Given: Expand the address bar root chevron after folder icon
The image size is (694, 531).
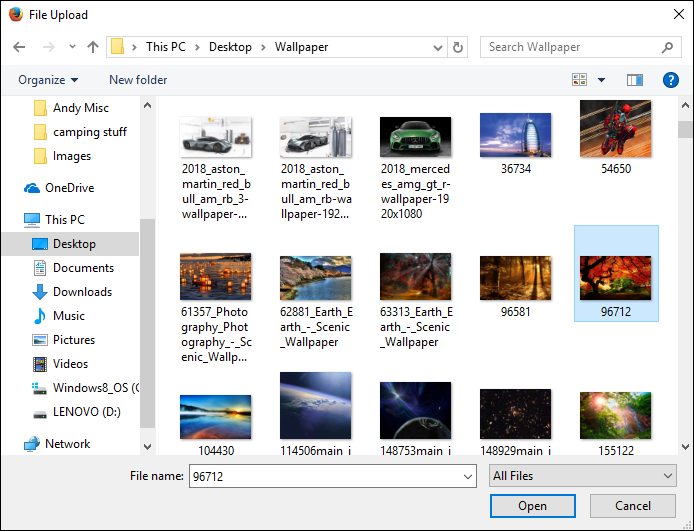Looking at the screenshot, I should click(x=134, y=47).
